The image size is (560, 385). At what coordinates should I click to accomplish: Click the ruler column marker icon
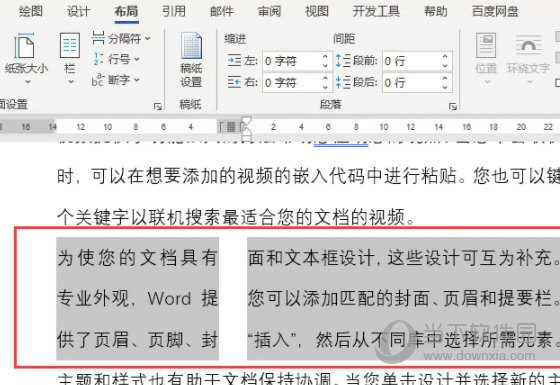(231, 127)
